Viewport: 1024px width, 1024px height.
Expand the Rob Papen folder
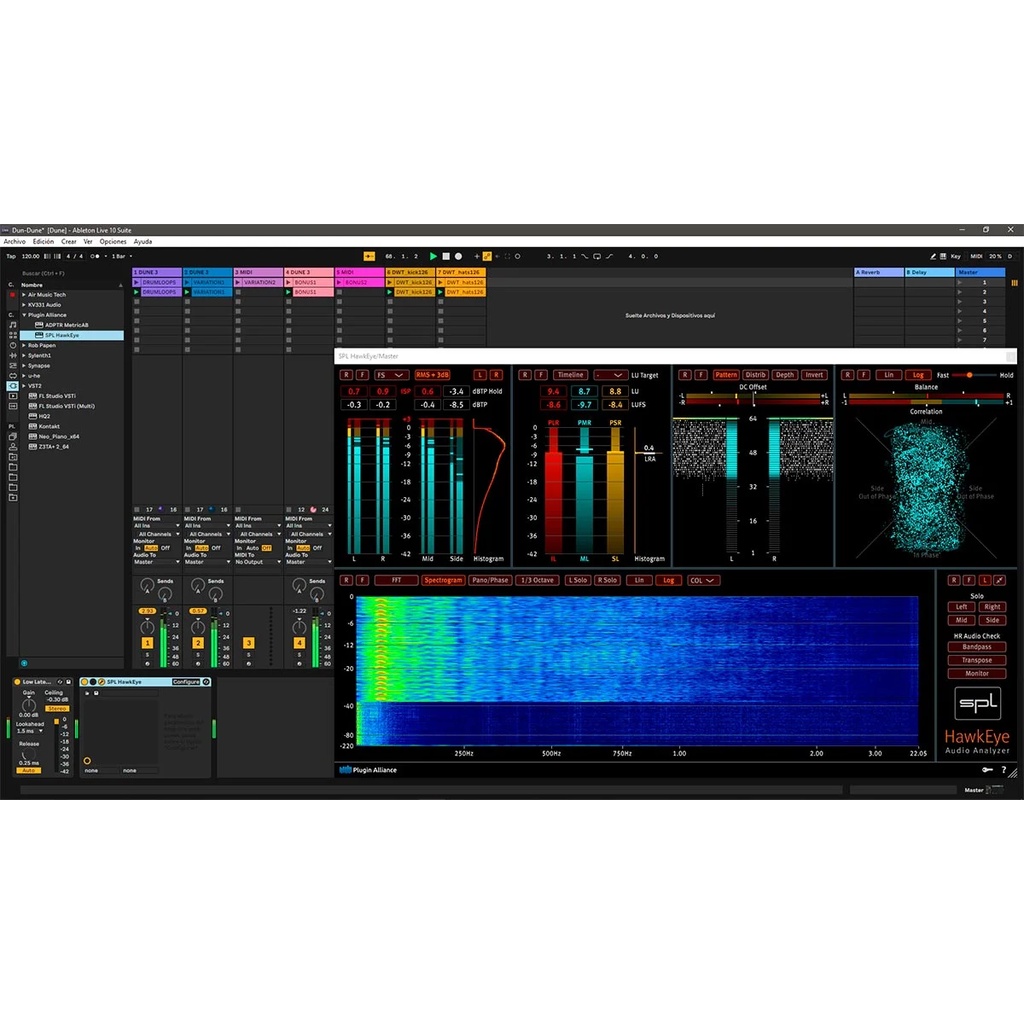click(x=24, y=345)
